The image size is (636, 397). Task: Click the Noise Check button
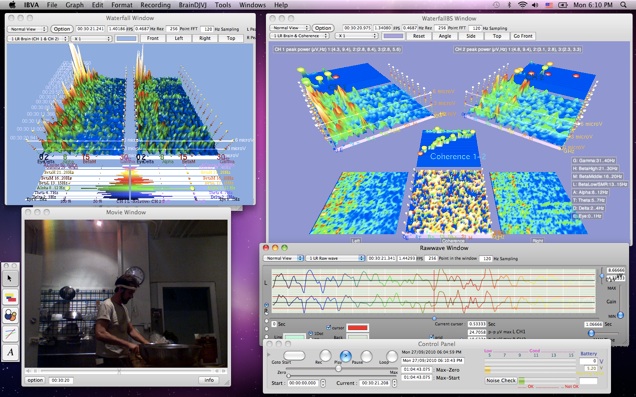[501, 380]
